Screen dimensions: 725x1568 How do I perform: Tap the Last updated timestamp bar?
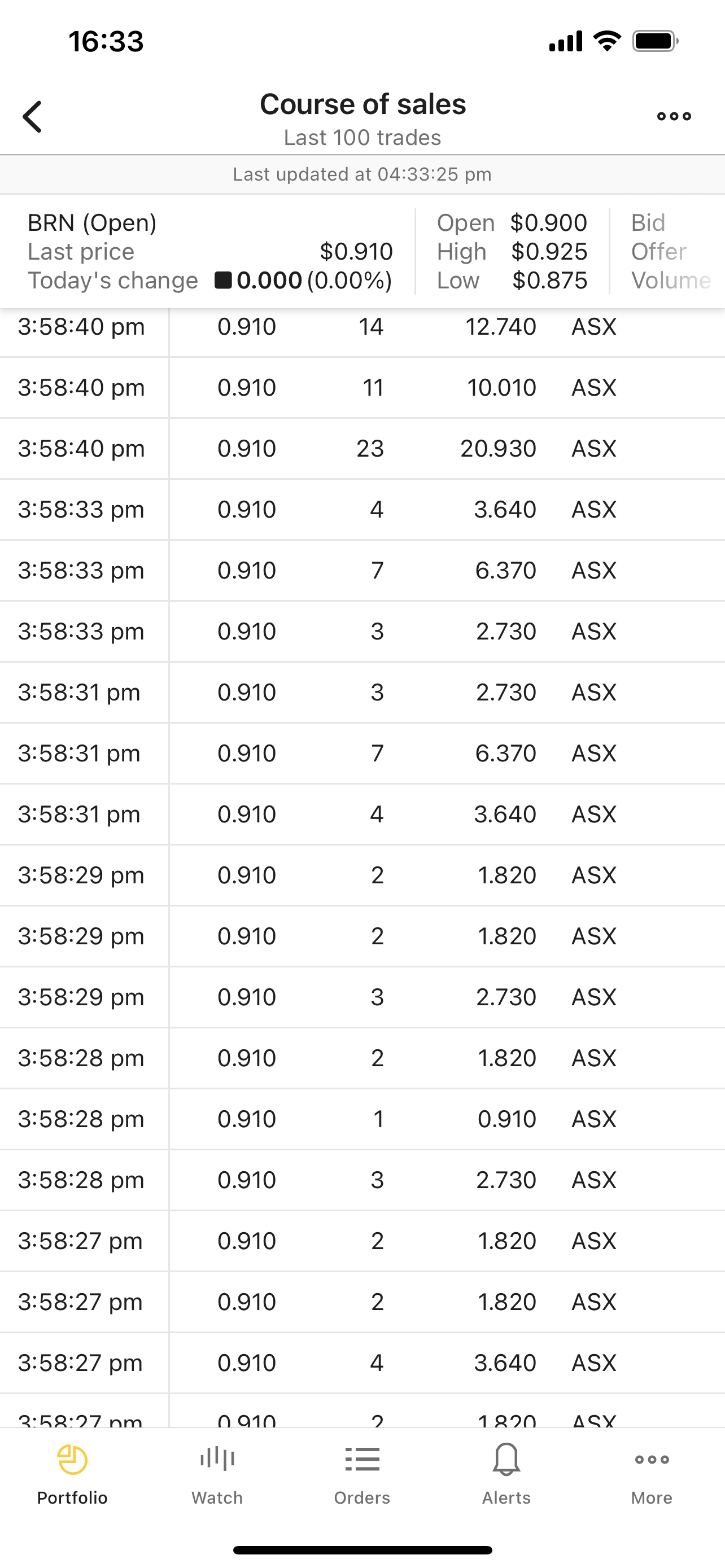coord(362,174)
